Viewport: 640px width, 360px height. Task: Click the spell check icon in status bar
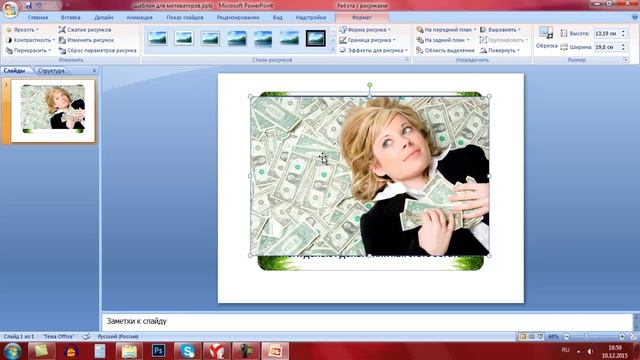pos(86,337)
